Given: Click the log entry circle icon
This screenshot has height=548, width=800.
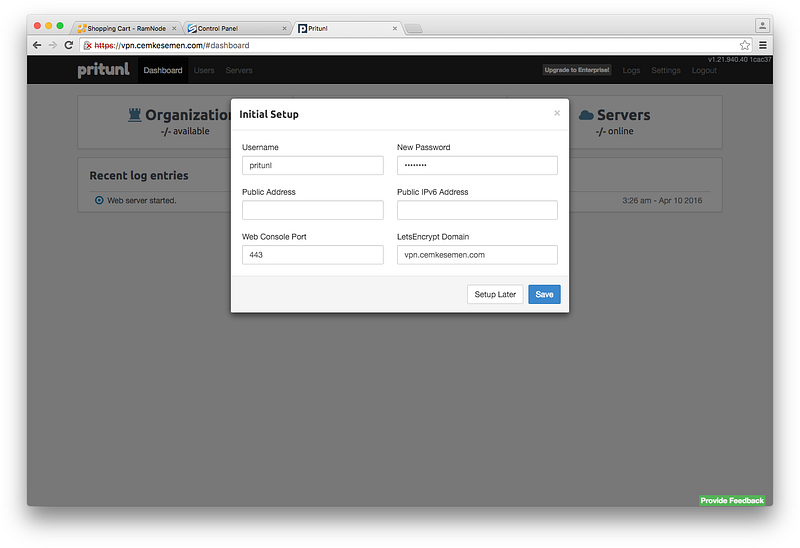Looking at the screenshot, I should tap(99, 201).
